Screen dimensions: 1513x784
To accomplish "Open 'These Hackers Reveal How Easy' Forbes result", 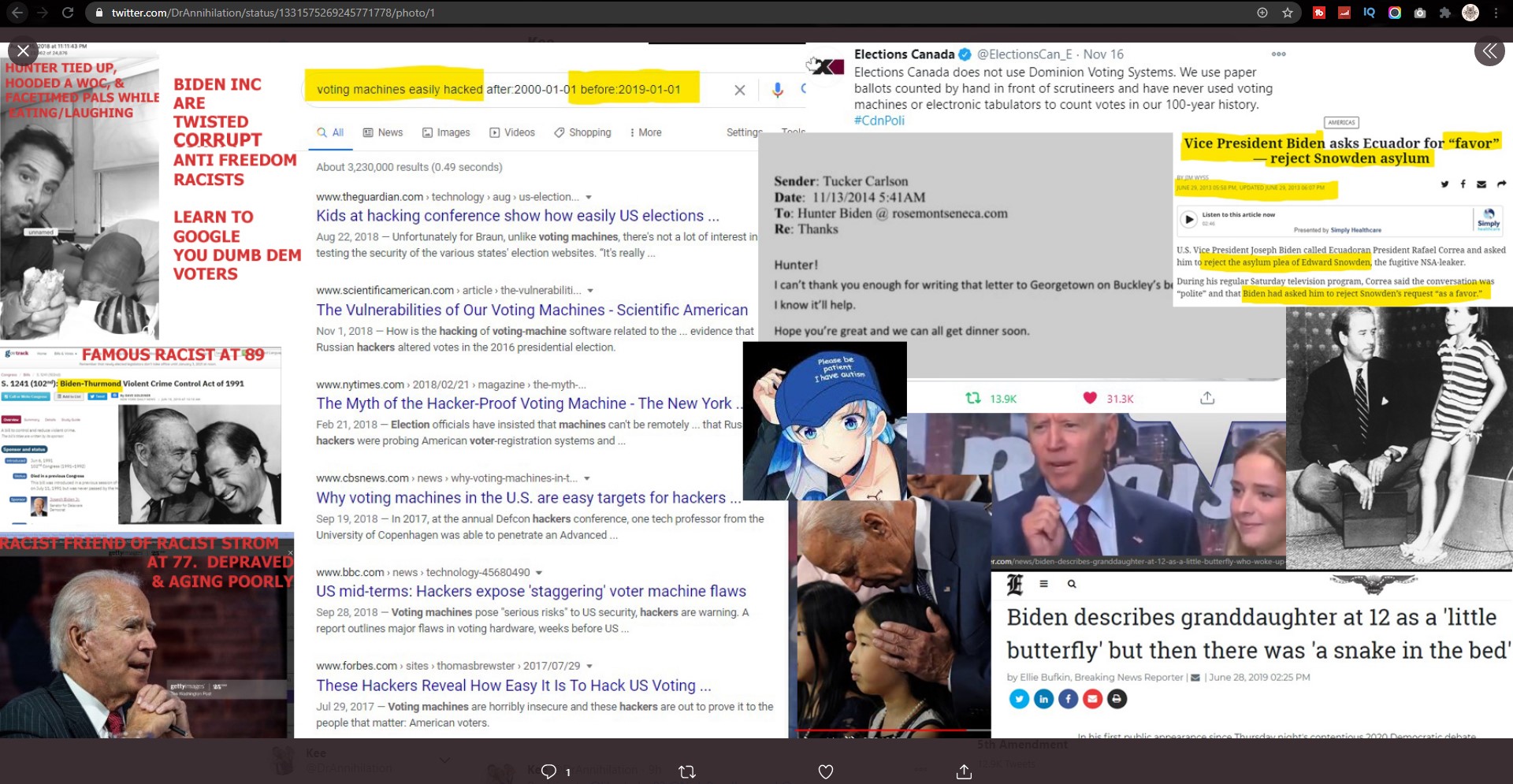I will click(514, 686).
